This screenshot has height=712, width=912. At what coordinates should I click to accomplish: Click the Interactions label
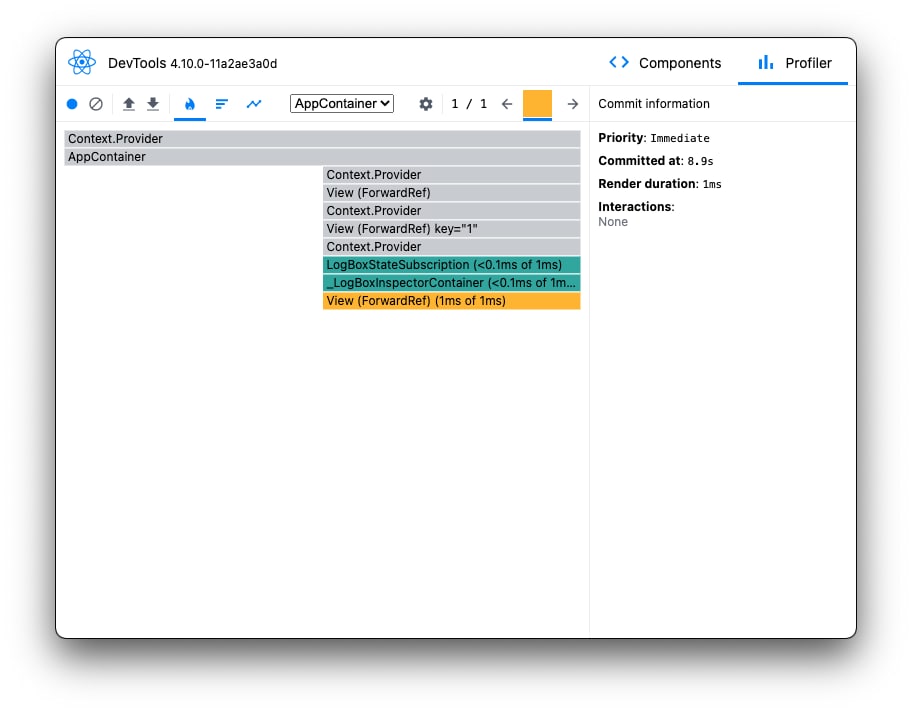(x=636, y=207)
